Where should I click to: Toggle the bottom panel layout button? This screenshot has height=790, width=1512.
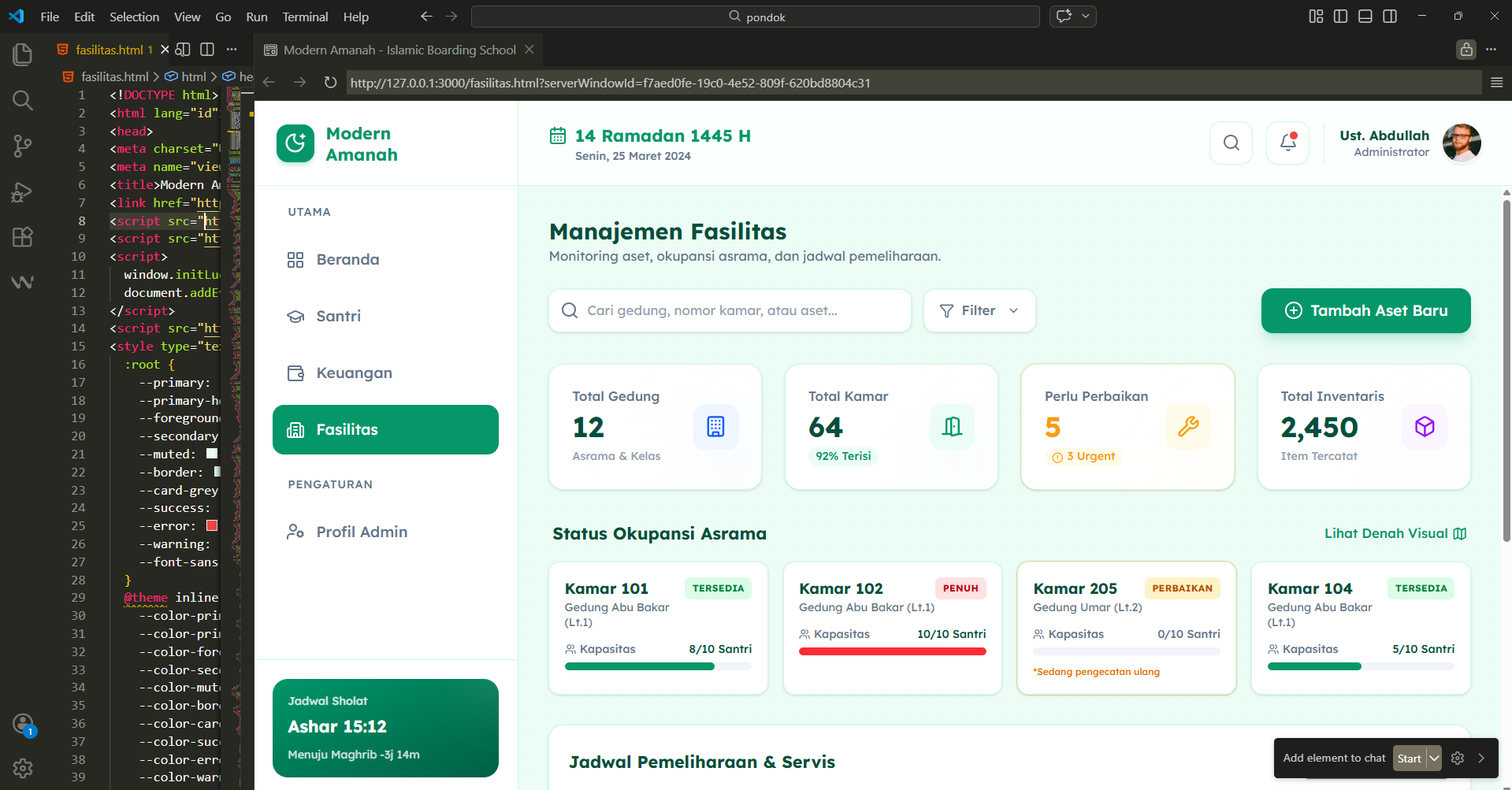pos(1365,17)
